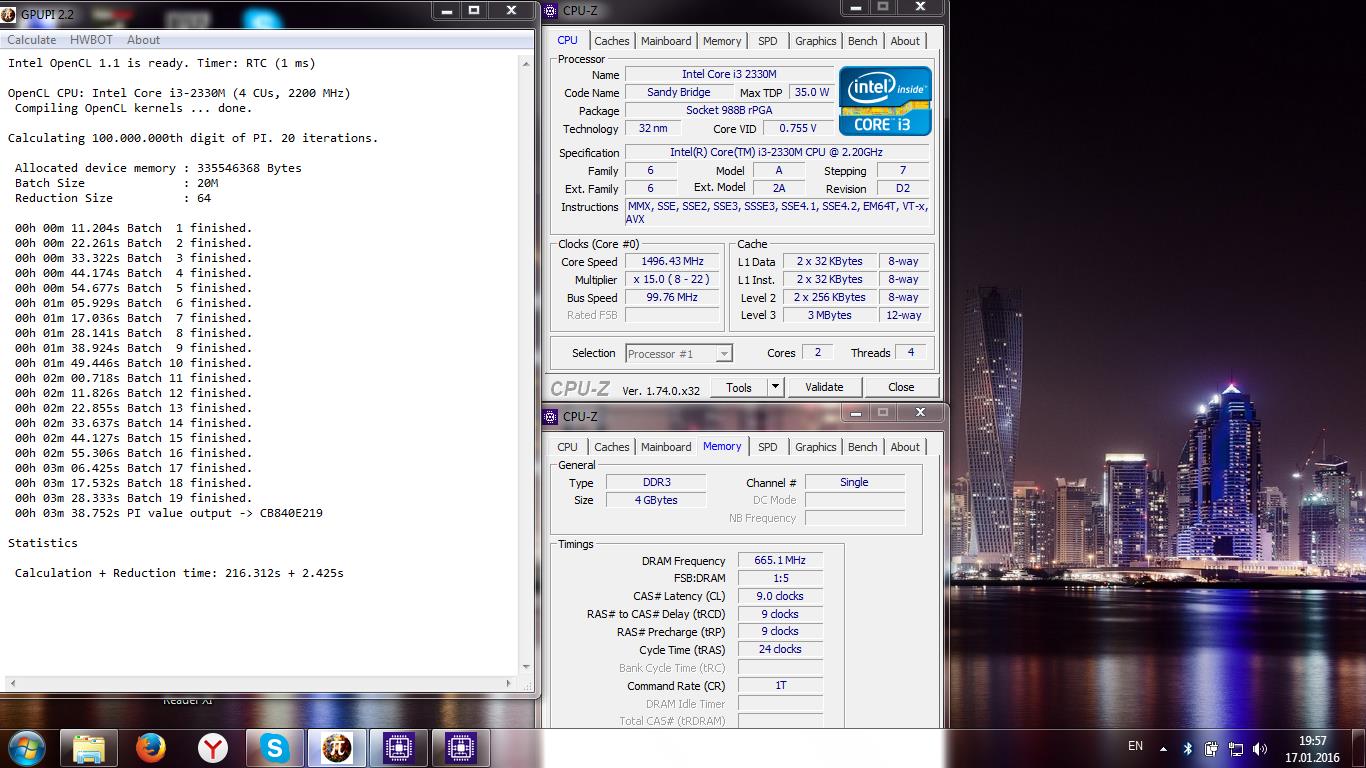Click the Core Speed 1496.43 MHz value
This screenshot has width=1366, height=768.
tap(673, 261)
